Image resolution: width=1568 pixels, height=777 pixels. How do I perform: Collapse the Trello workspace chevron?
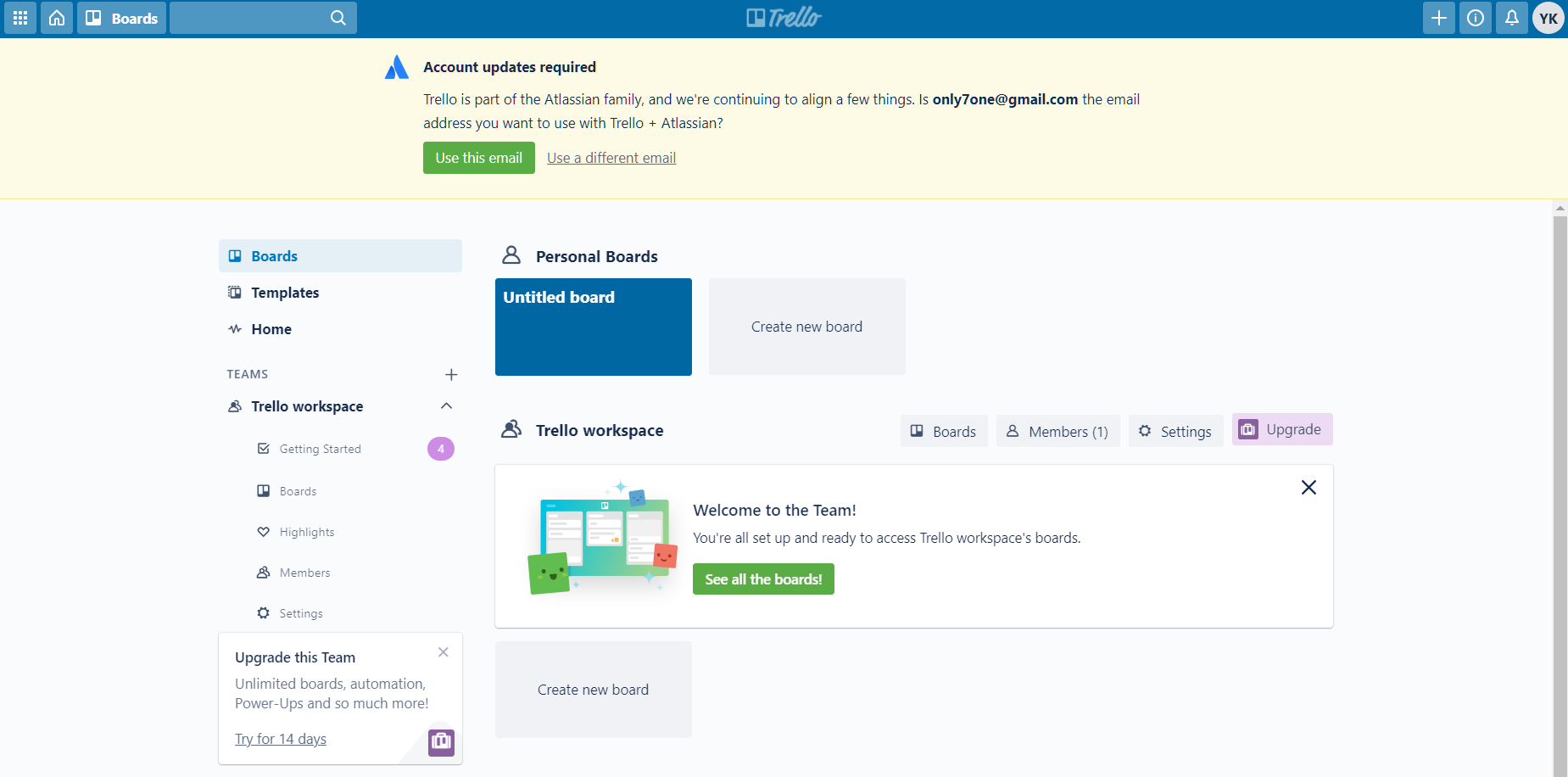pos(447,406)
